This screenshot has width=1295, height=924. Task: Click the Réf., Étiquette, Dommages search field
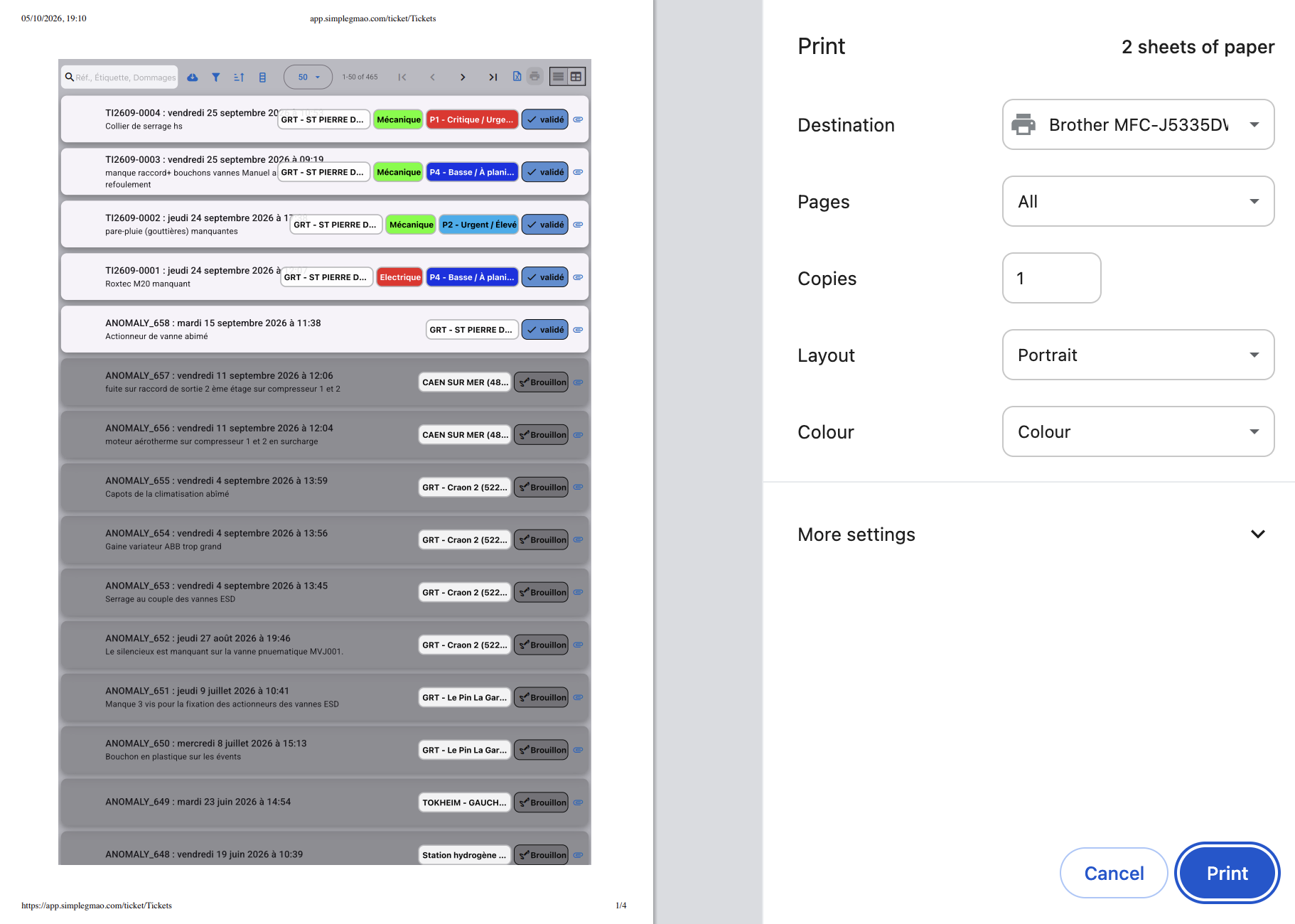[119, 77]
